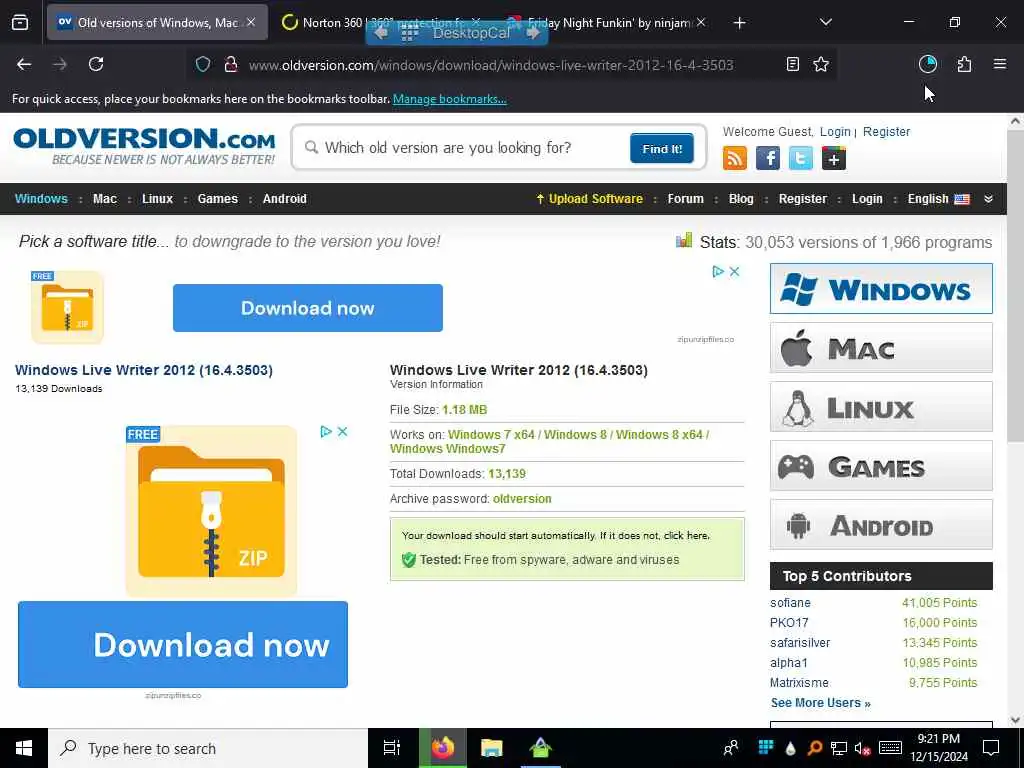Image resolution: width=1024 pixels, height=768 pixels.
Task: Select the Android platform tile in sidebar
Action: pos(881,525)
